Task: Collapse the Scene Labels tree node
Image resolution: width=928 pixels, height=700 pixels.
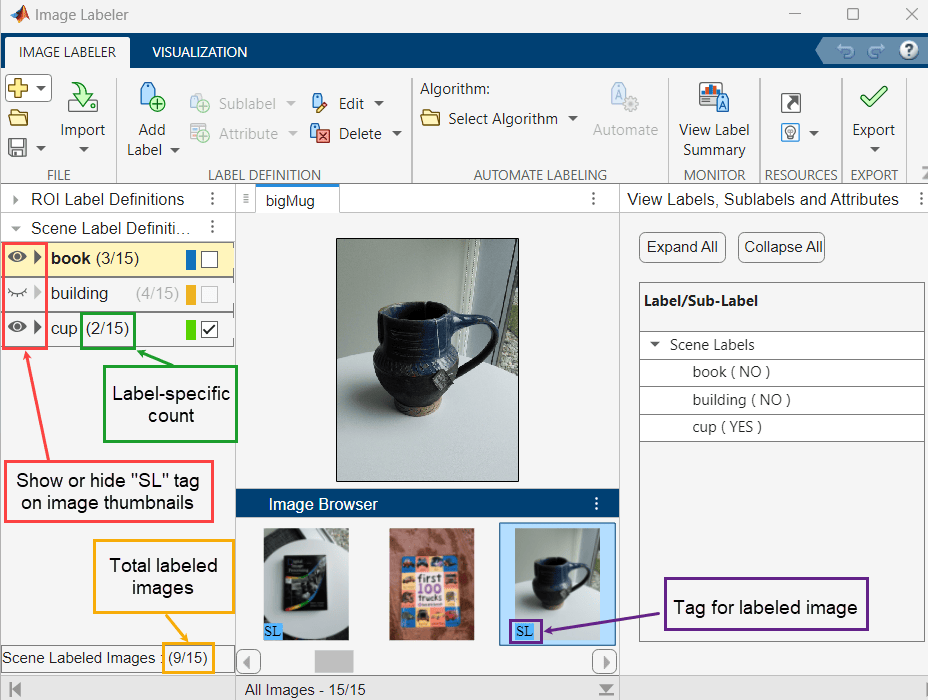Action: point(655,344)
